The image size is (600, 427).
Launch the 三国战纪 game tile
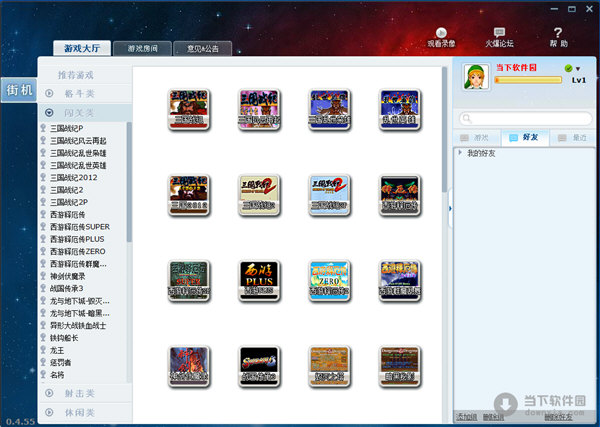189,109
